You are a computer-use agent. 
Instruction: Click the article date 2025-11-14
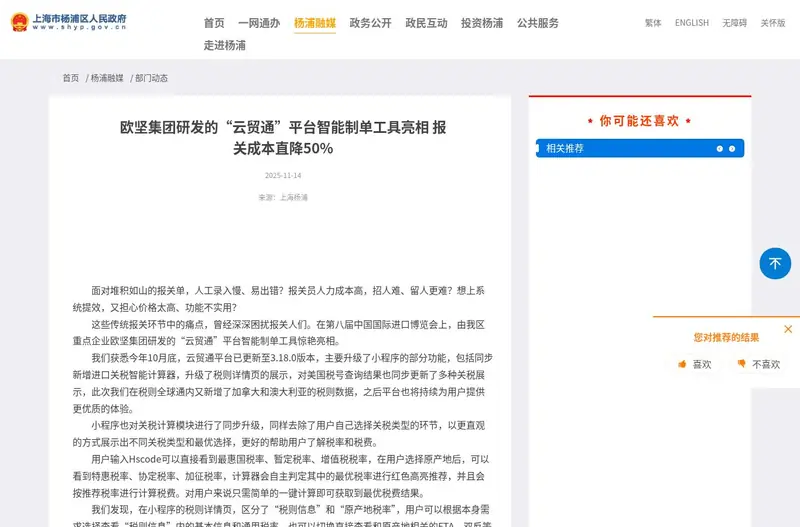[x=283, y=175]
